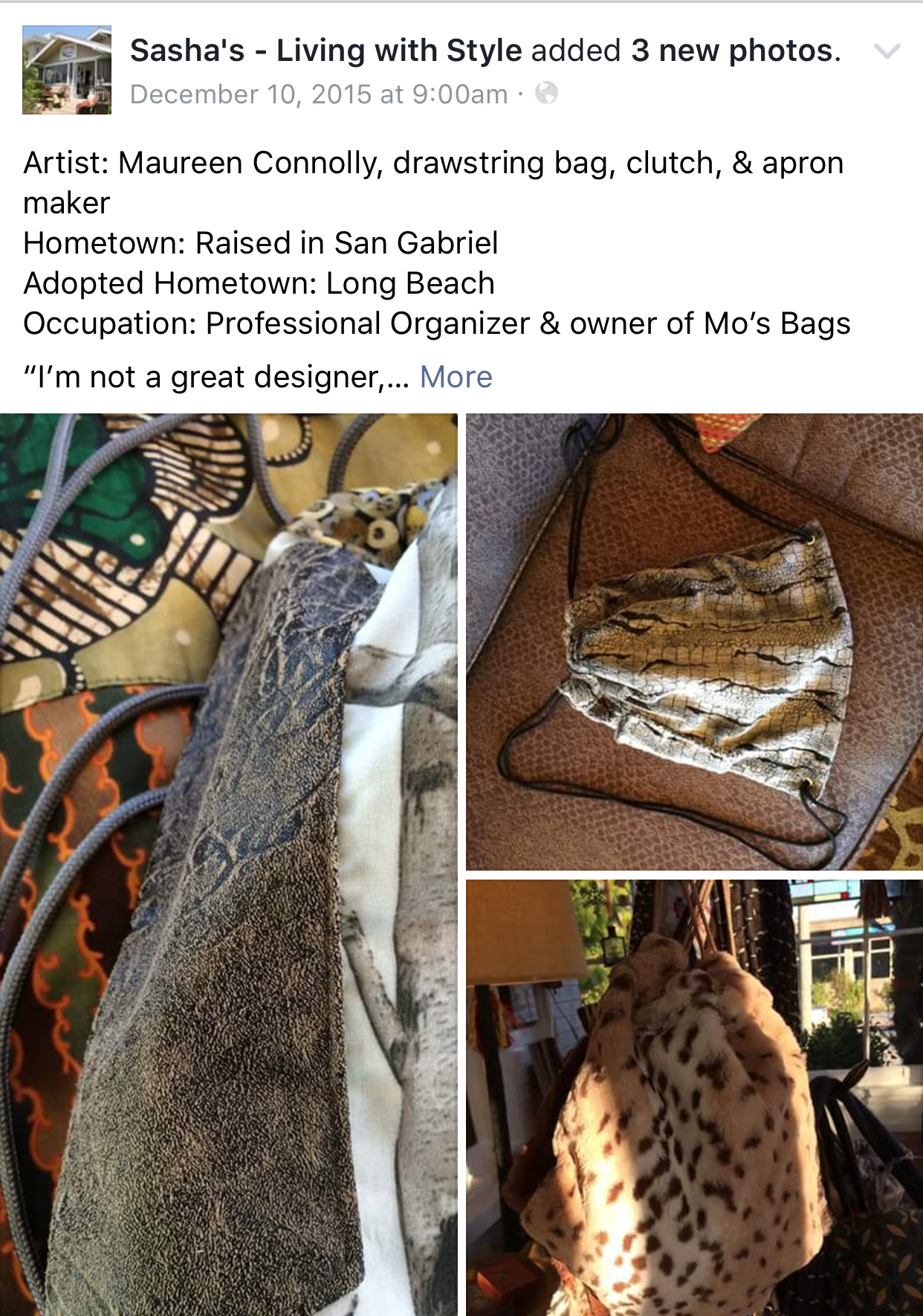Click the globe public privacy icon

(x=546, y=93)
